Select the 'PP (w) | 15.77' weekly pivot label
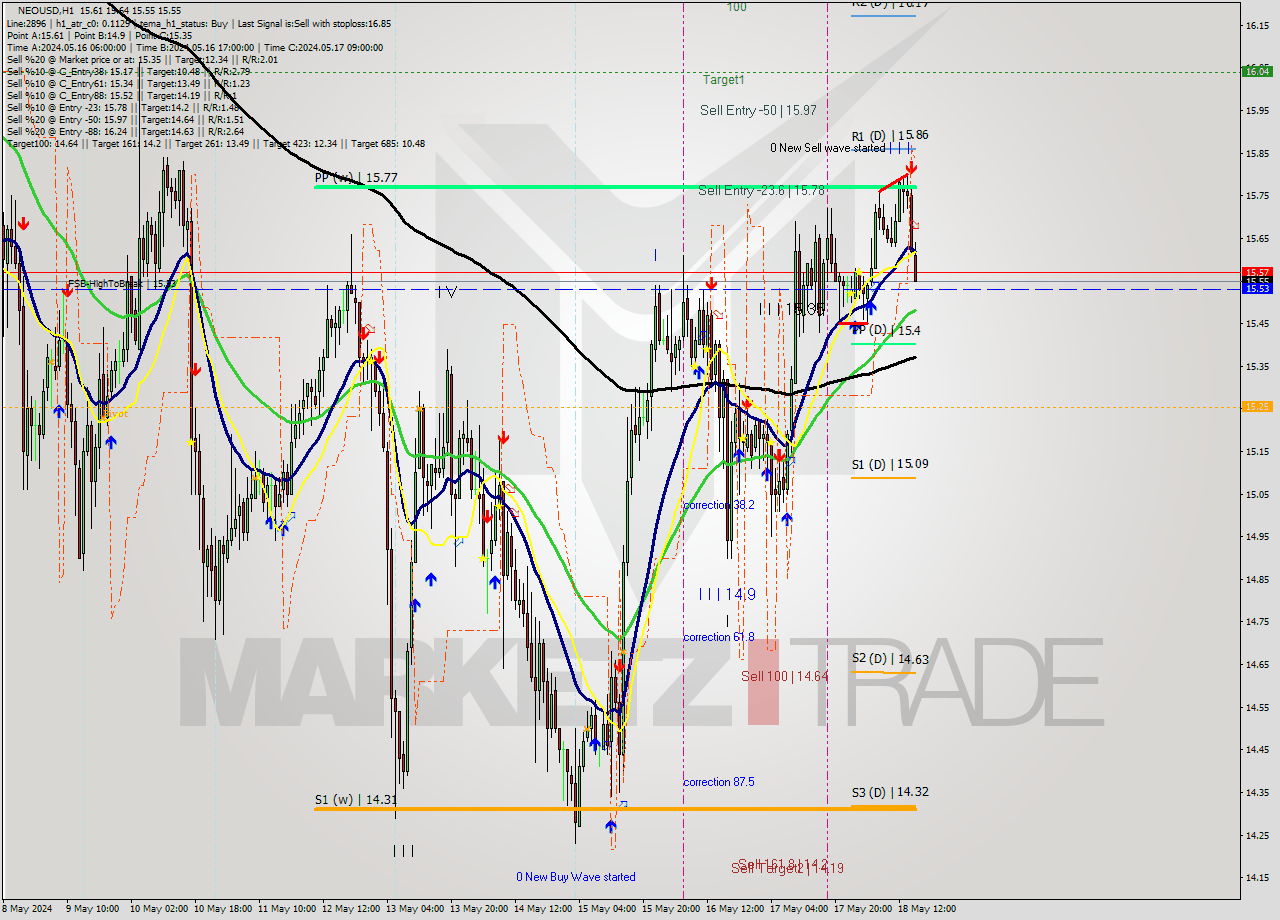The height and width of the screenshot is (920, 1280). 356,178
